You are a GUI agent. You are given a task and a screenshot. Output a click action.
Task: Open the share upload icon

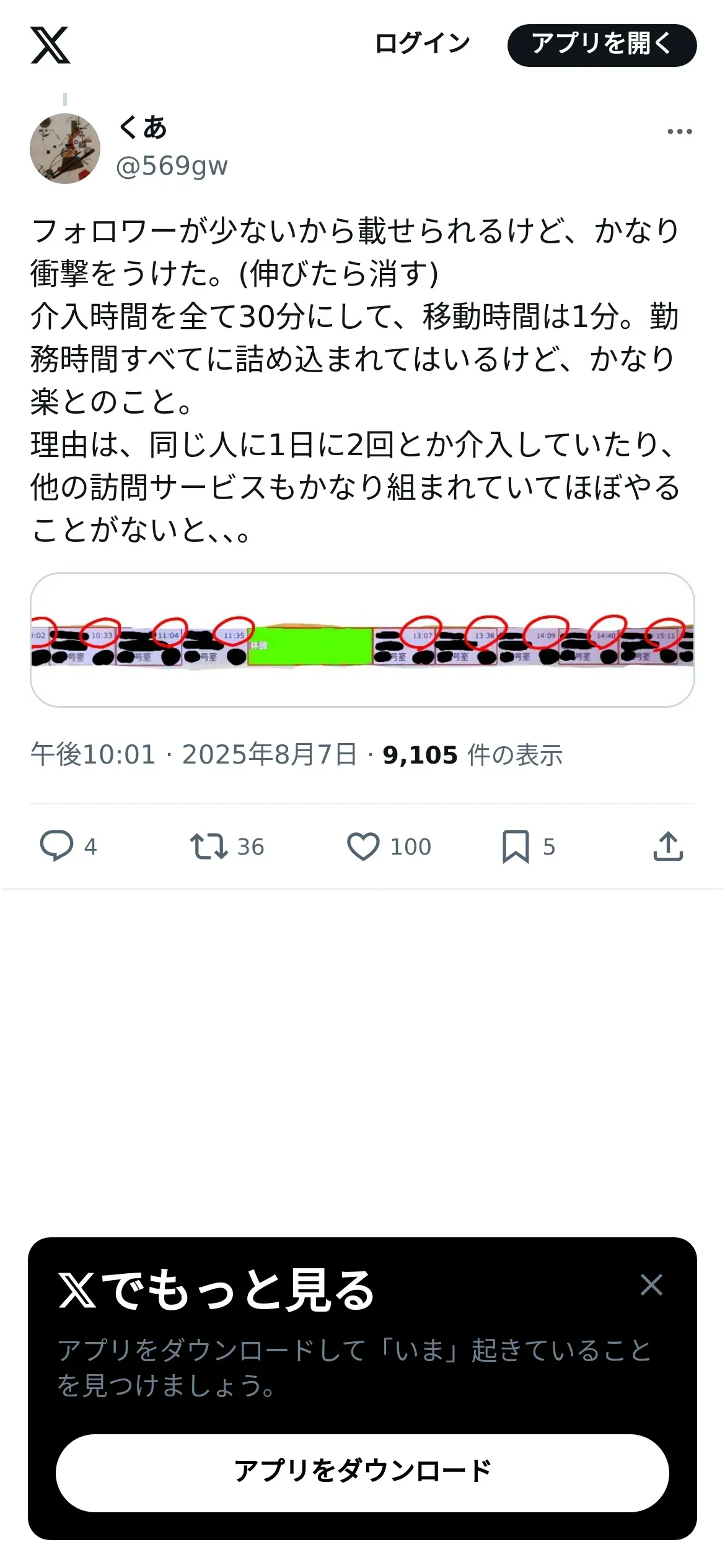[668, 846]
